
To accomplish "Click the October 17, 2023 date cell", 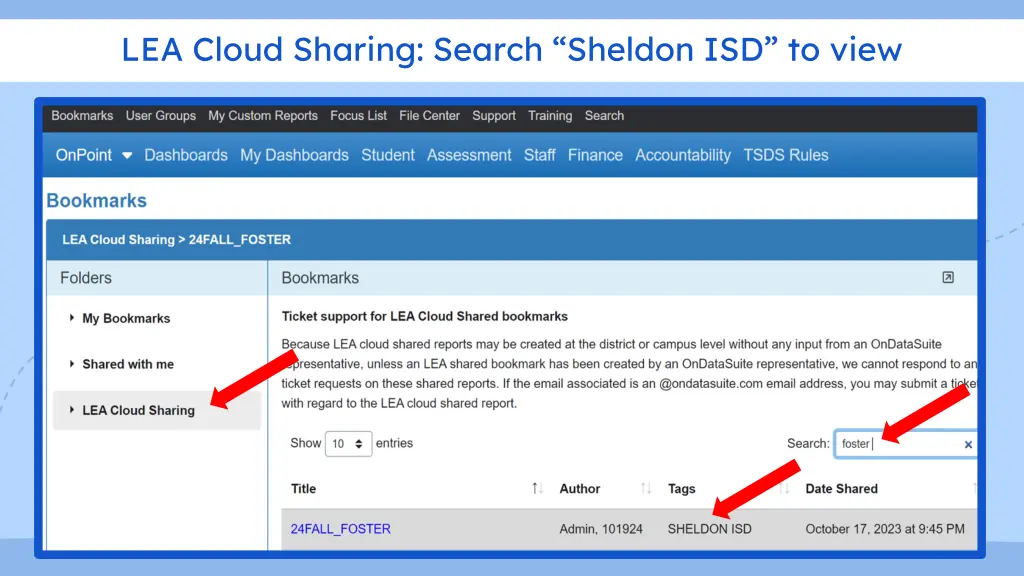I will (x=885, y=529).
